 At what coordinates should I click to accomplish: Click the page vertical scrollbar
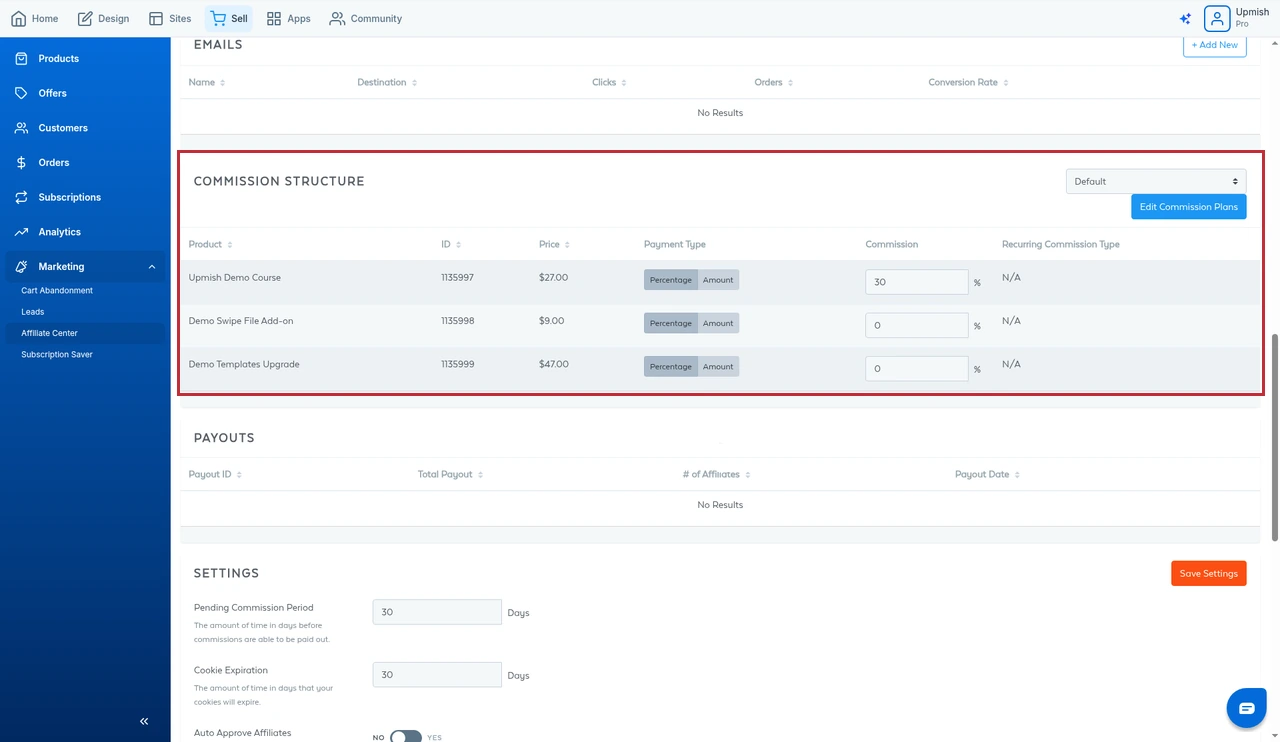pyautogui.click(x=1275, y=437)
